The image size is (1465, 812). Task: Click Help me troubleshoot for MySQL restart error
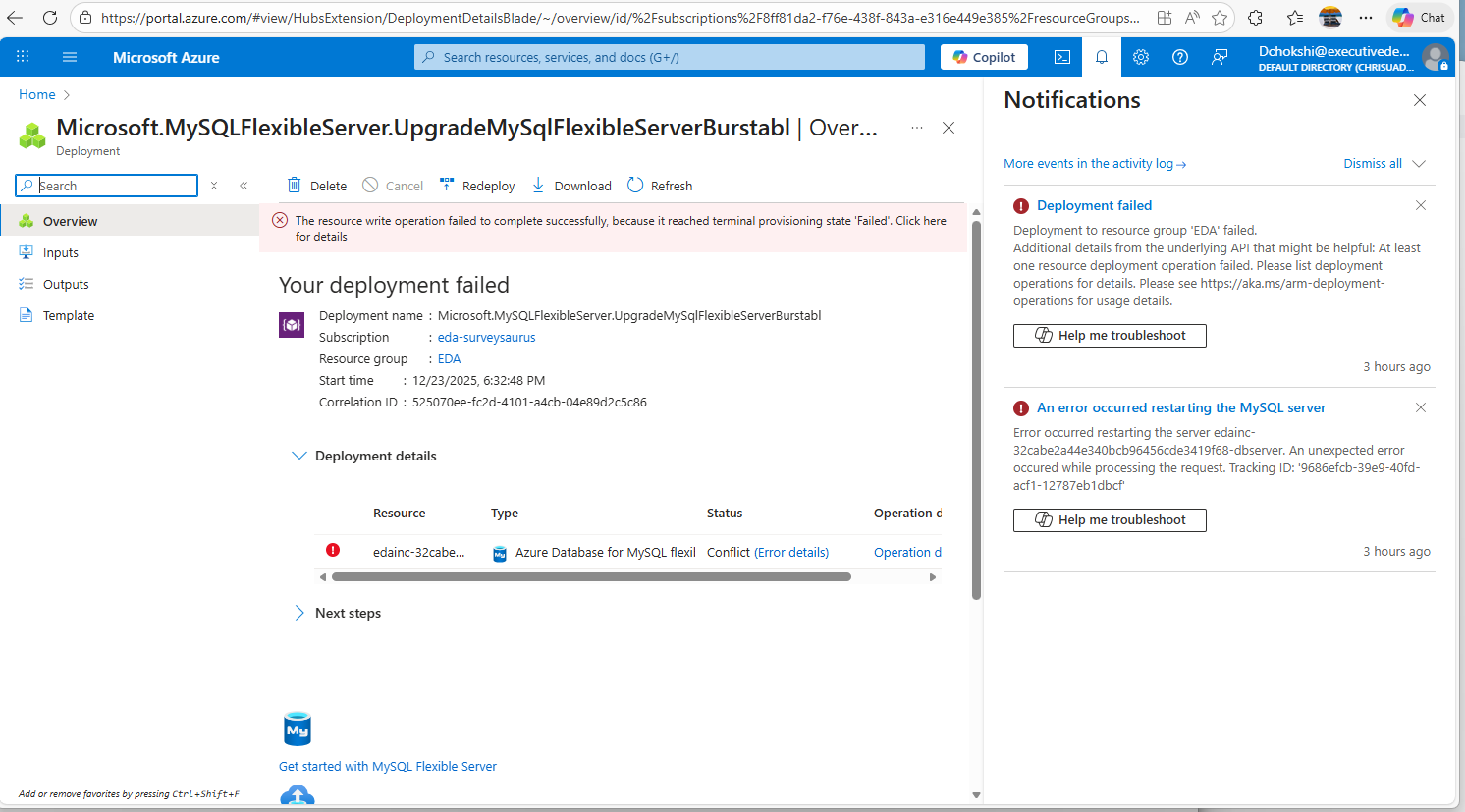[x=1110, y=520]
